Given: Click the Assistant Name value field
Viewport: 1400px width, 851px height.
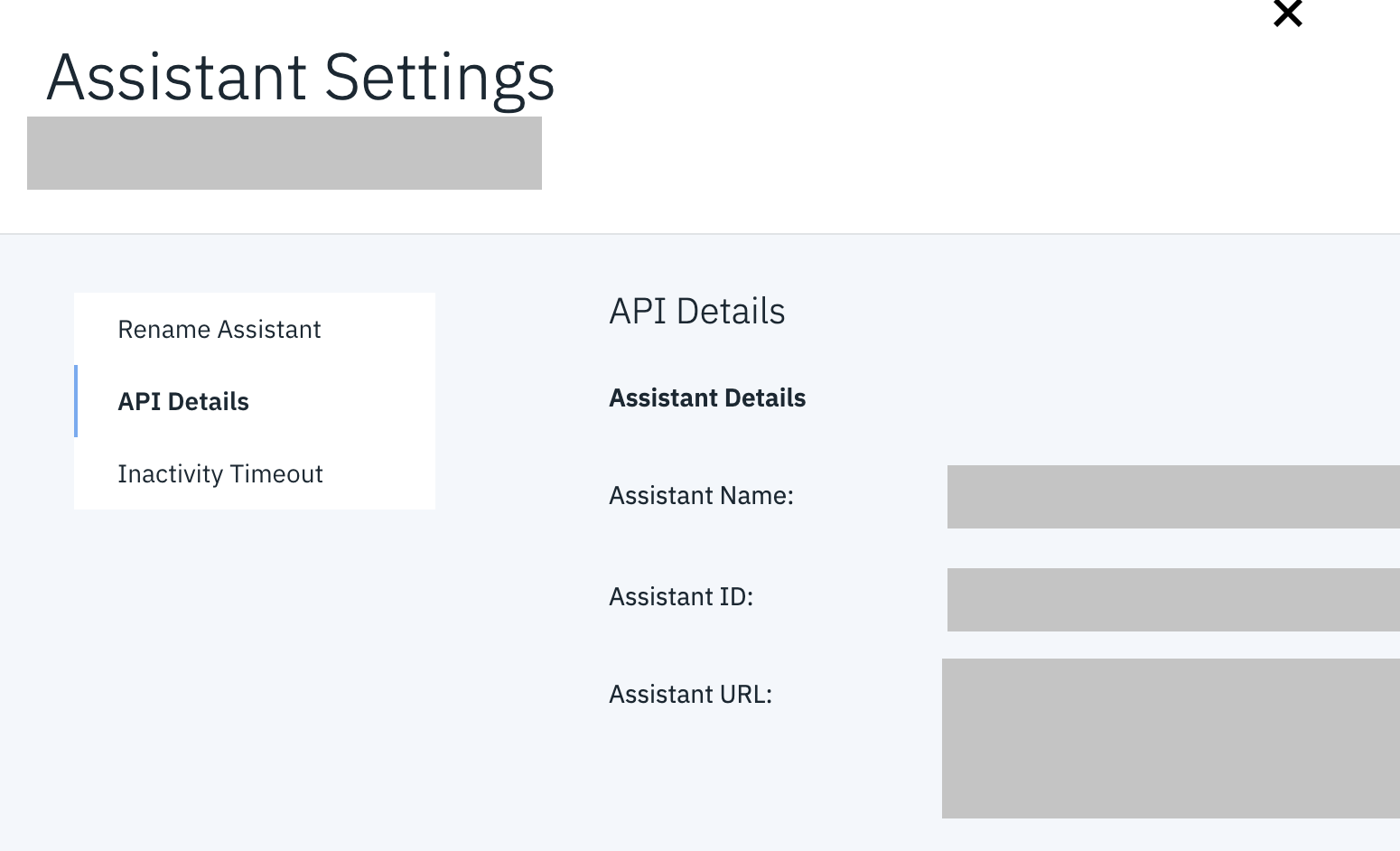Looking at the screenshot, I should pos(1172,497).
